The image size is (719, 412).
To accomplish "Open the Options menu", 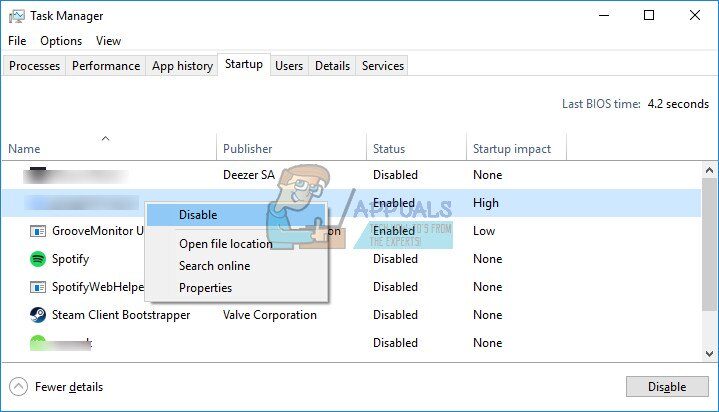I will coord(61,41).
